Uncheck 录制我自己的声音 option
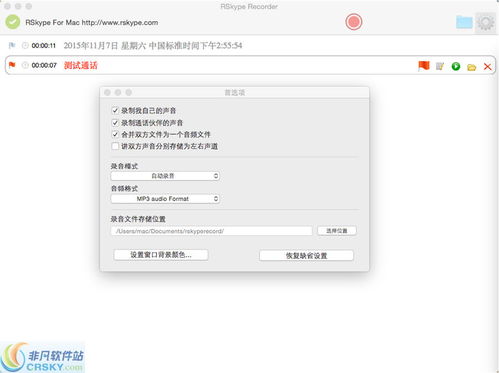This screenshot has width=499, height=373. click(x=115, y=110)
